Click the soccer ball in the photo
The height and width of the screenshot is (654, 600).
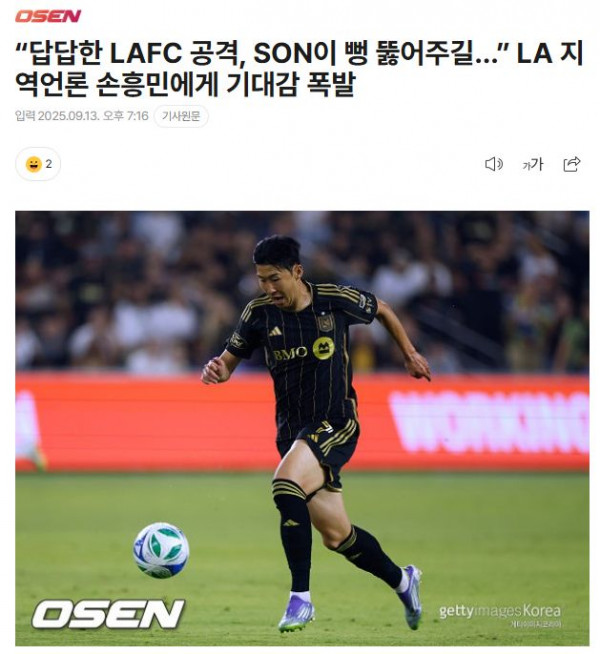161,550
